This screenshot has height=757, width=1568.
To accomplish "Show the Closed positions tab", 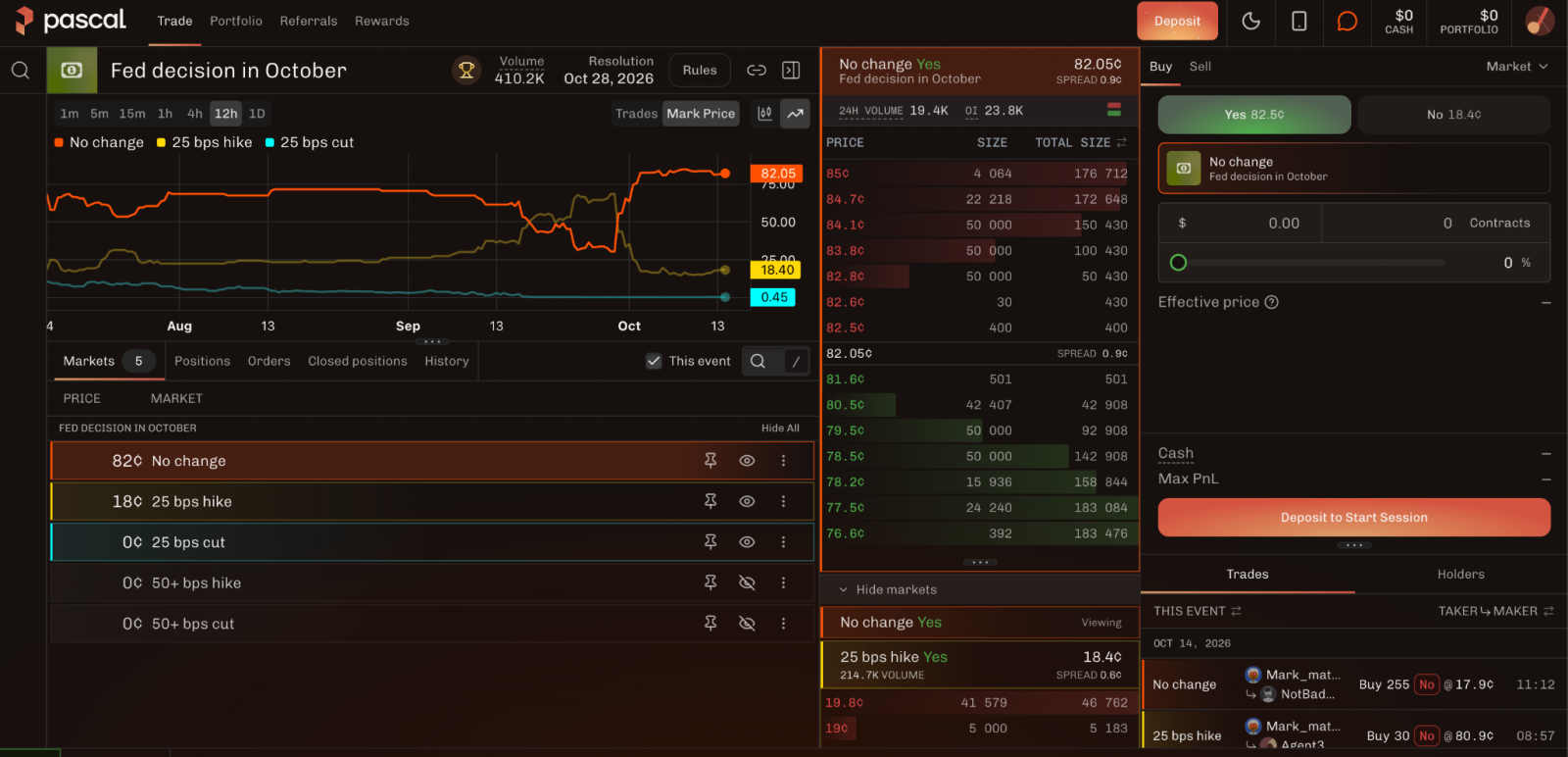I will [x=358, y=361].
